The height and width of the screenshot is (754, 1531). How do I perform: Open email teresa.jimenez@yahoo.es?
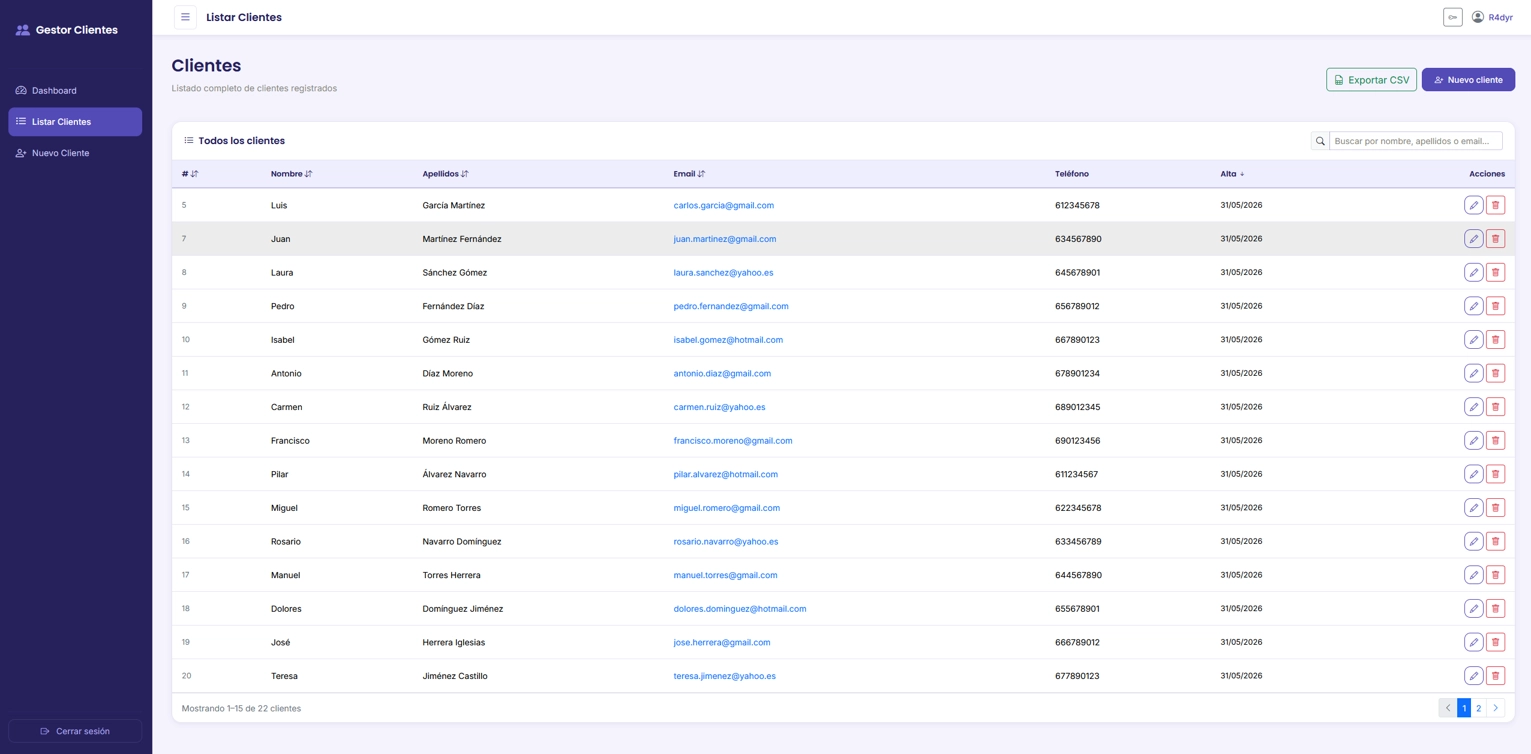725,676
